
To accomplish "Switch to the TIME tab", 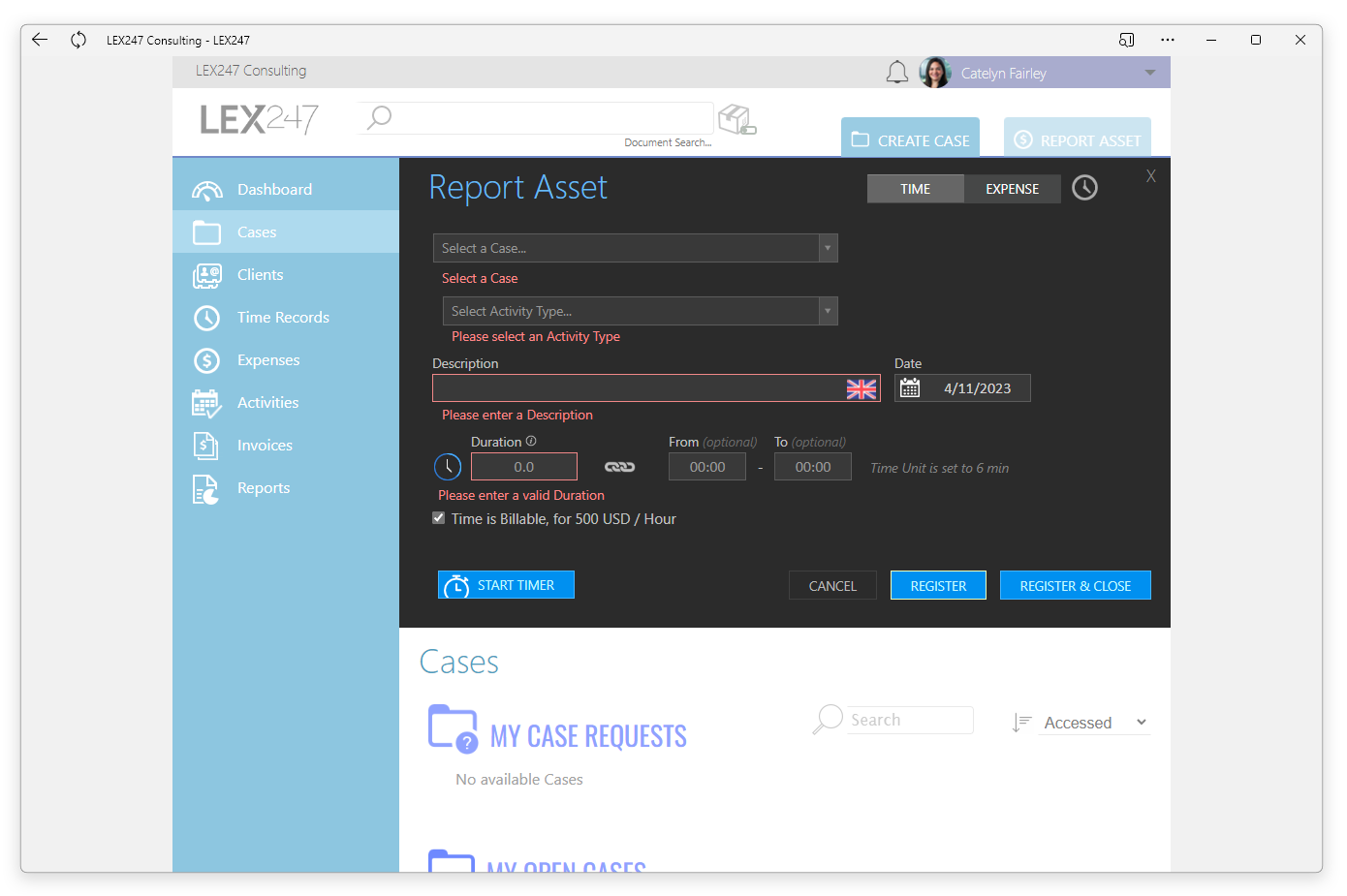I will pos(915,189).
